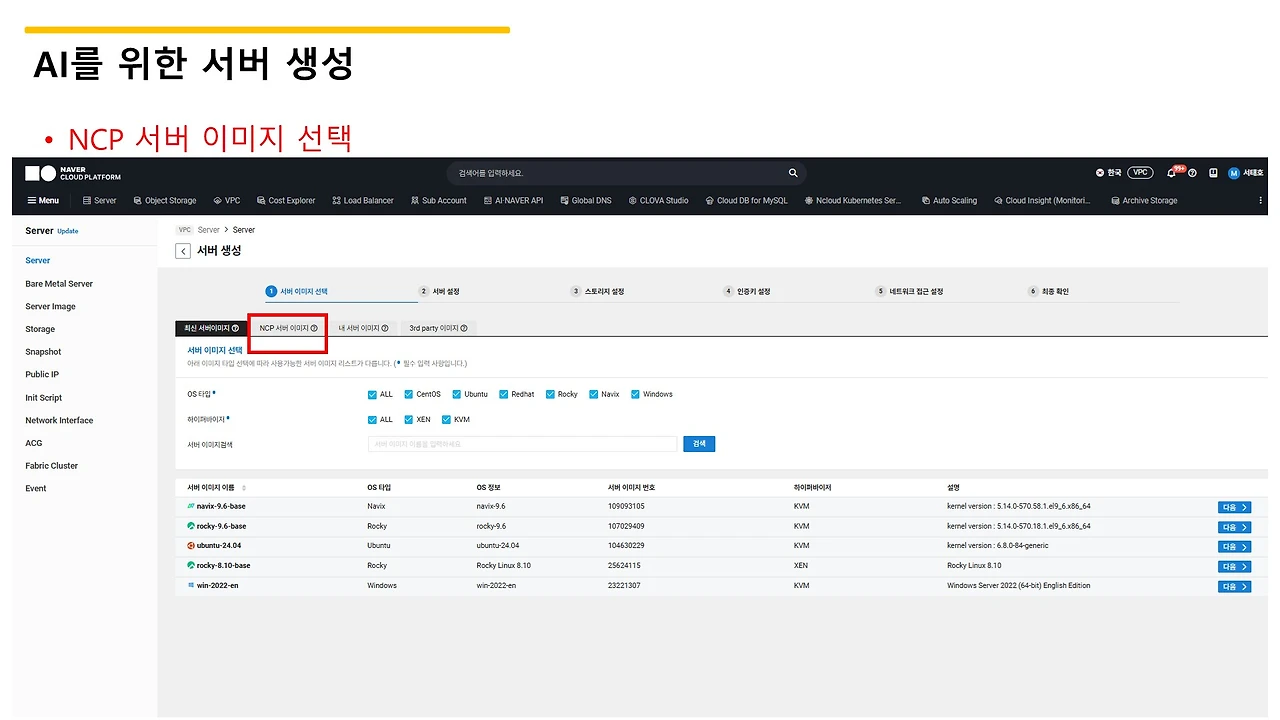Click the server image name search field
1280x720 pixels.
tap(523, 444)
